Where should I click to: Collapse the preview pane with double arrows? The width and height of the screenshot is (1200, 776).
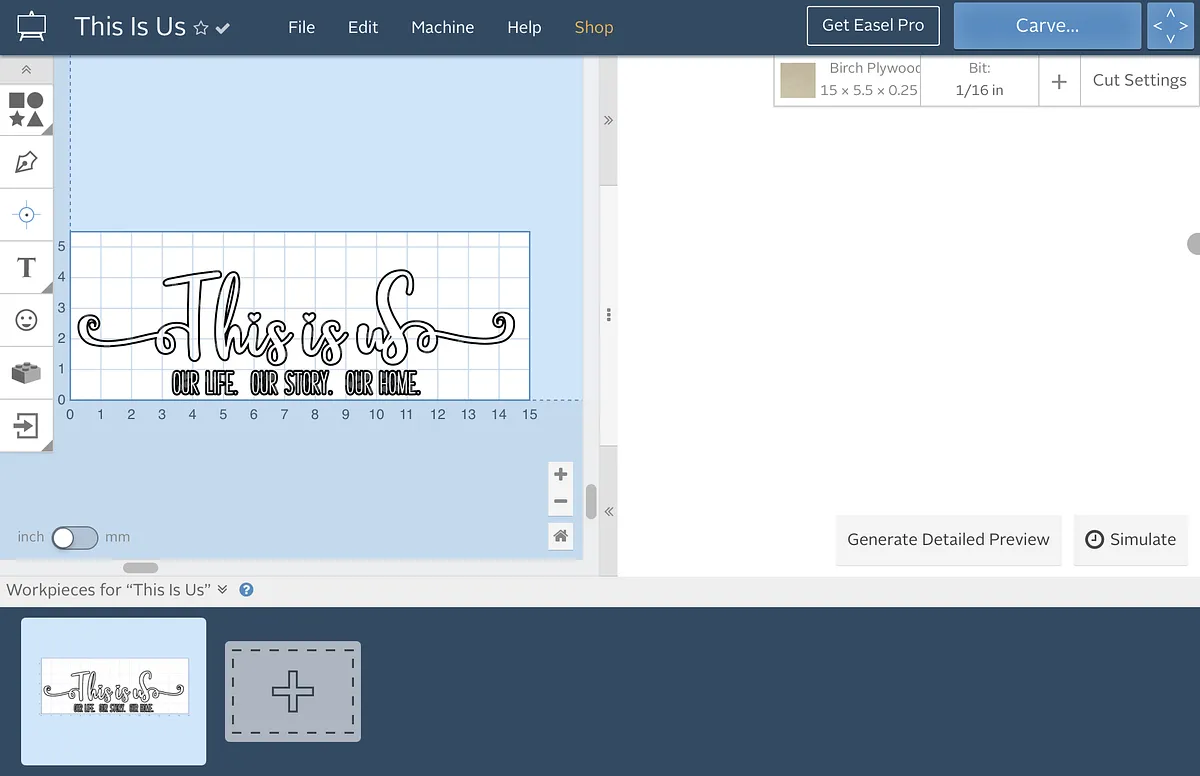click(x=608, y=120)
